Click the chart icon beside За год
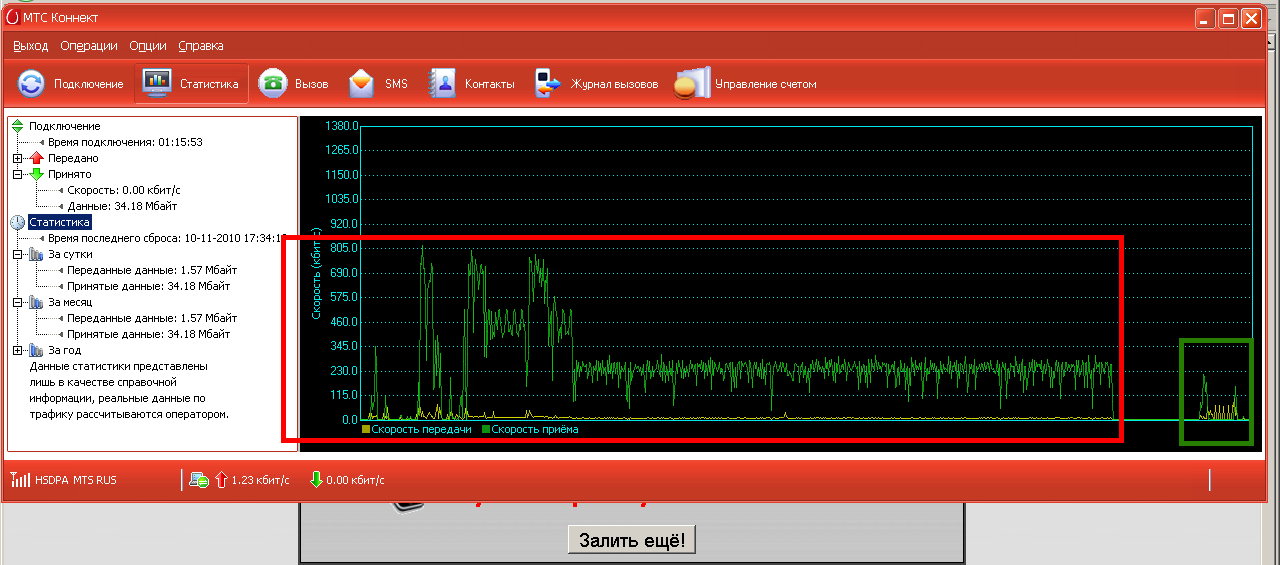 [36, 350]
